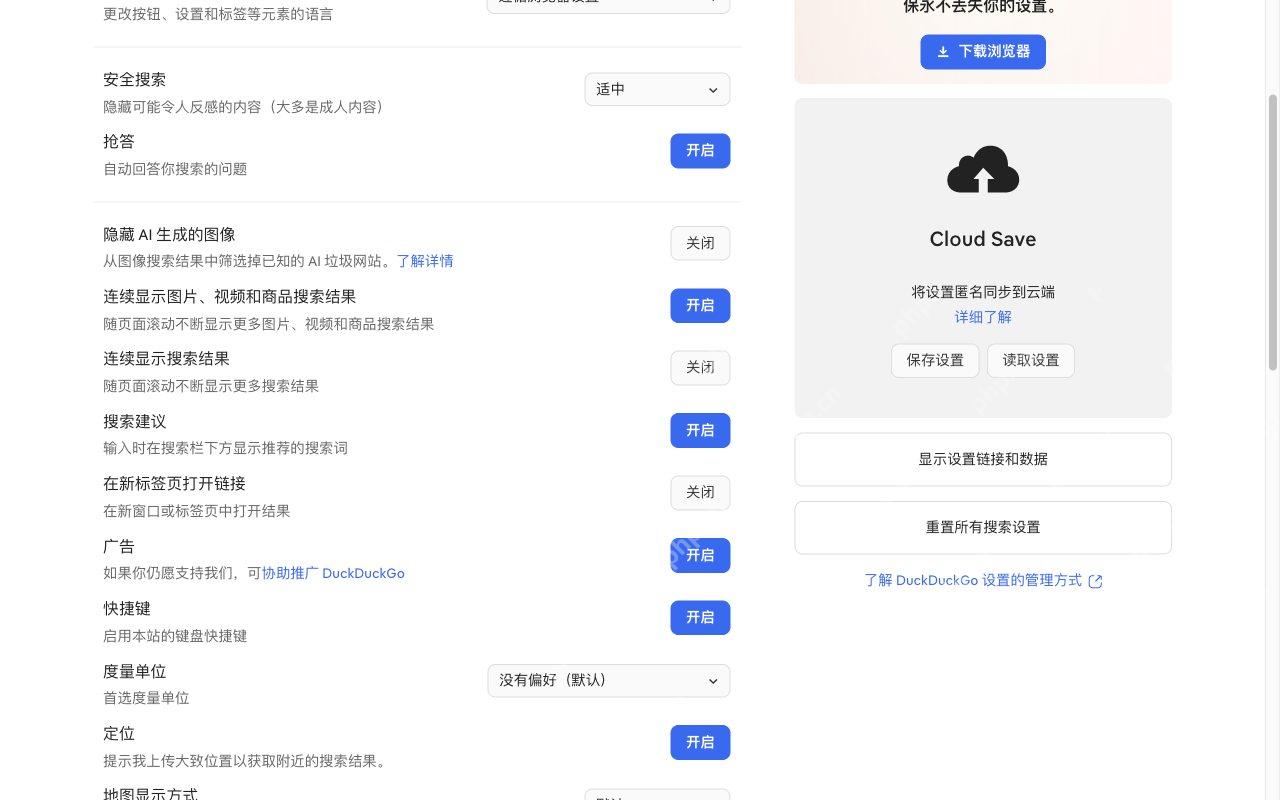Image resolution: width=1280 pixels, height=800 pixels.
Task: Toggle 广告 advertisements switch
Action: click(700, 556)
